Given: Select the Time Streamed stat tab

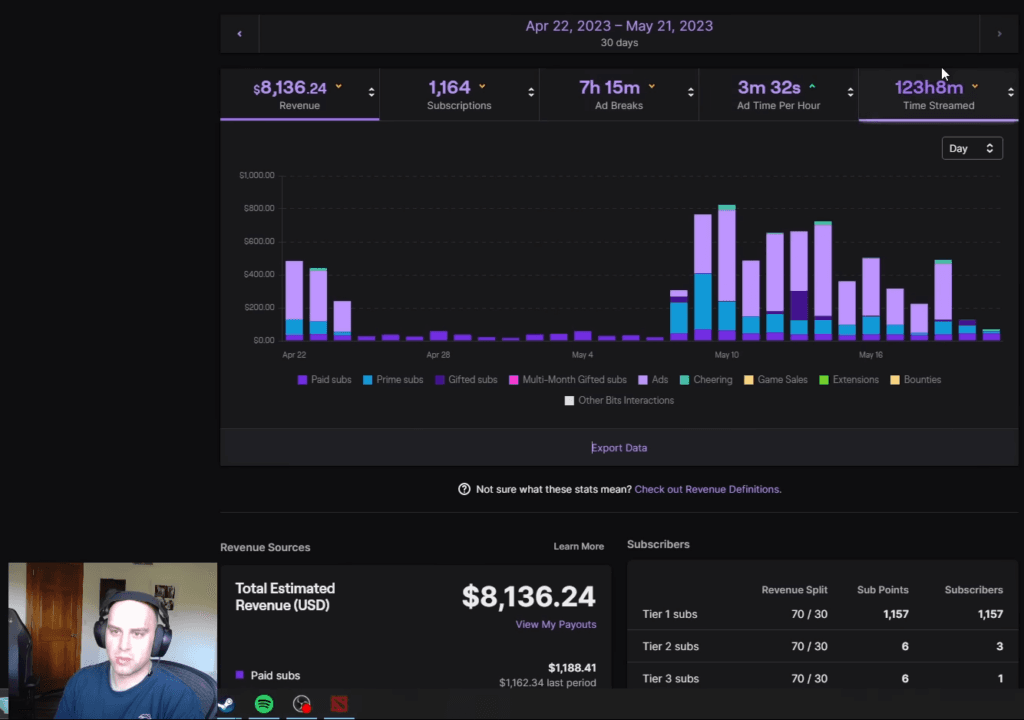Looking at the screenshot, I should pyautogui.click(x=937, y=95).
